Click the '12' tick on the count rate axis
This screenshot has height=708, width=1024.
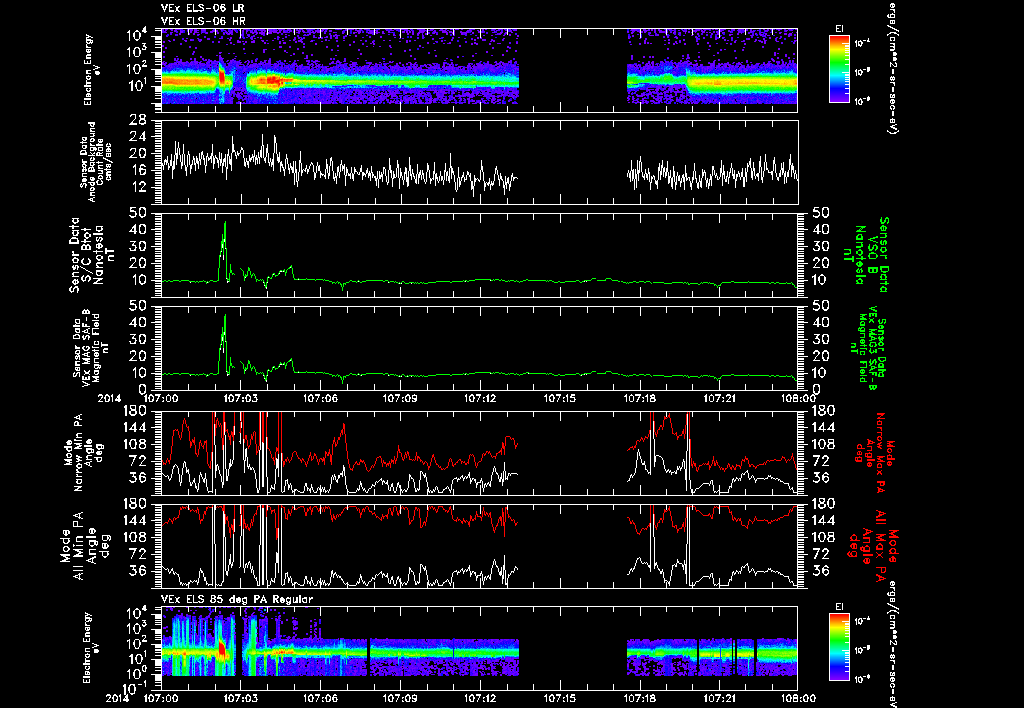137,187
